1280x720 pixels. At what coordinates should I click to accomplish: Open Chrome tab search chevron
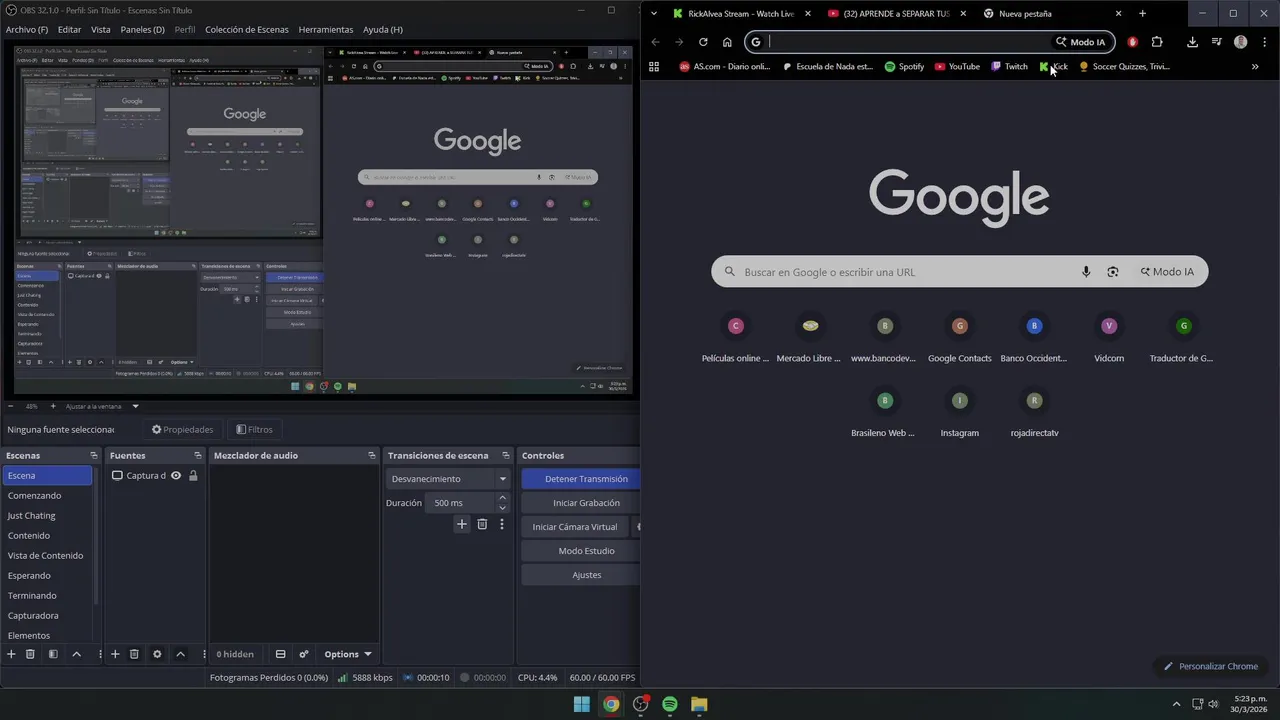654,14
